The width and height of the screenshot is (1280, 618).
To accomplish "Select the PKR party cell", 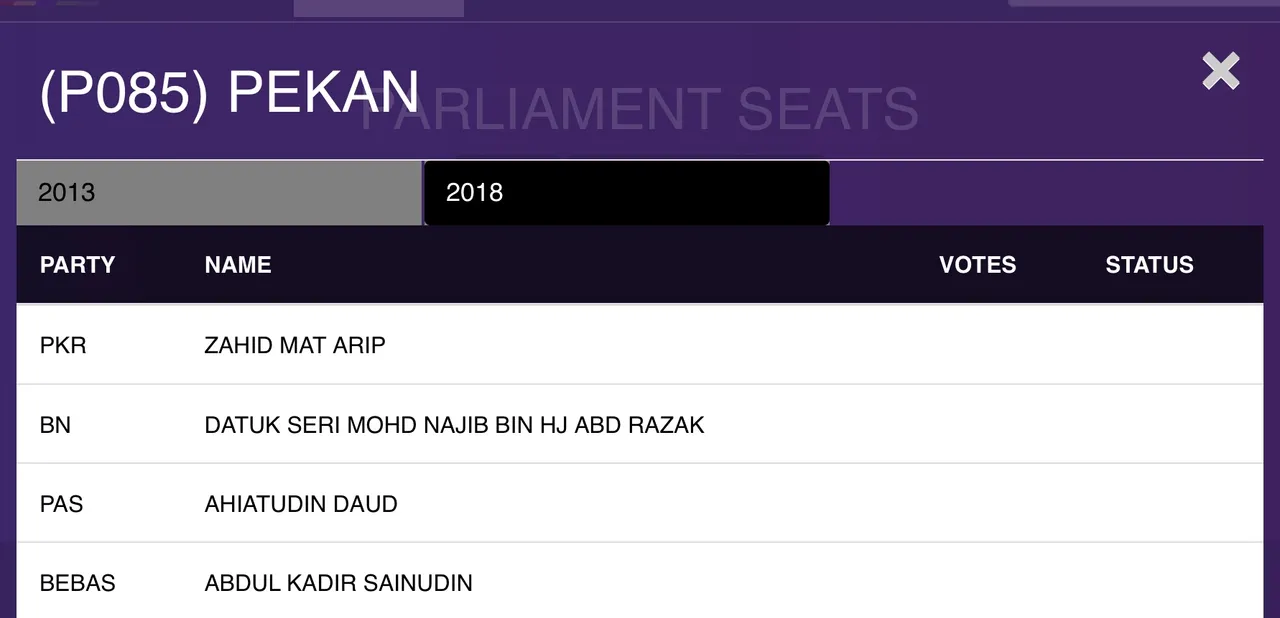I will [x=63, y=345].
